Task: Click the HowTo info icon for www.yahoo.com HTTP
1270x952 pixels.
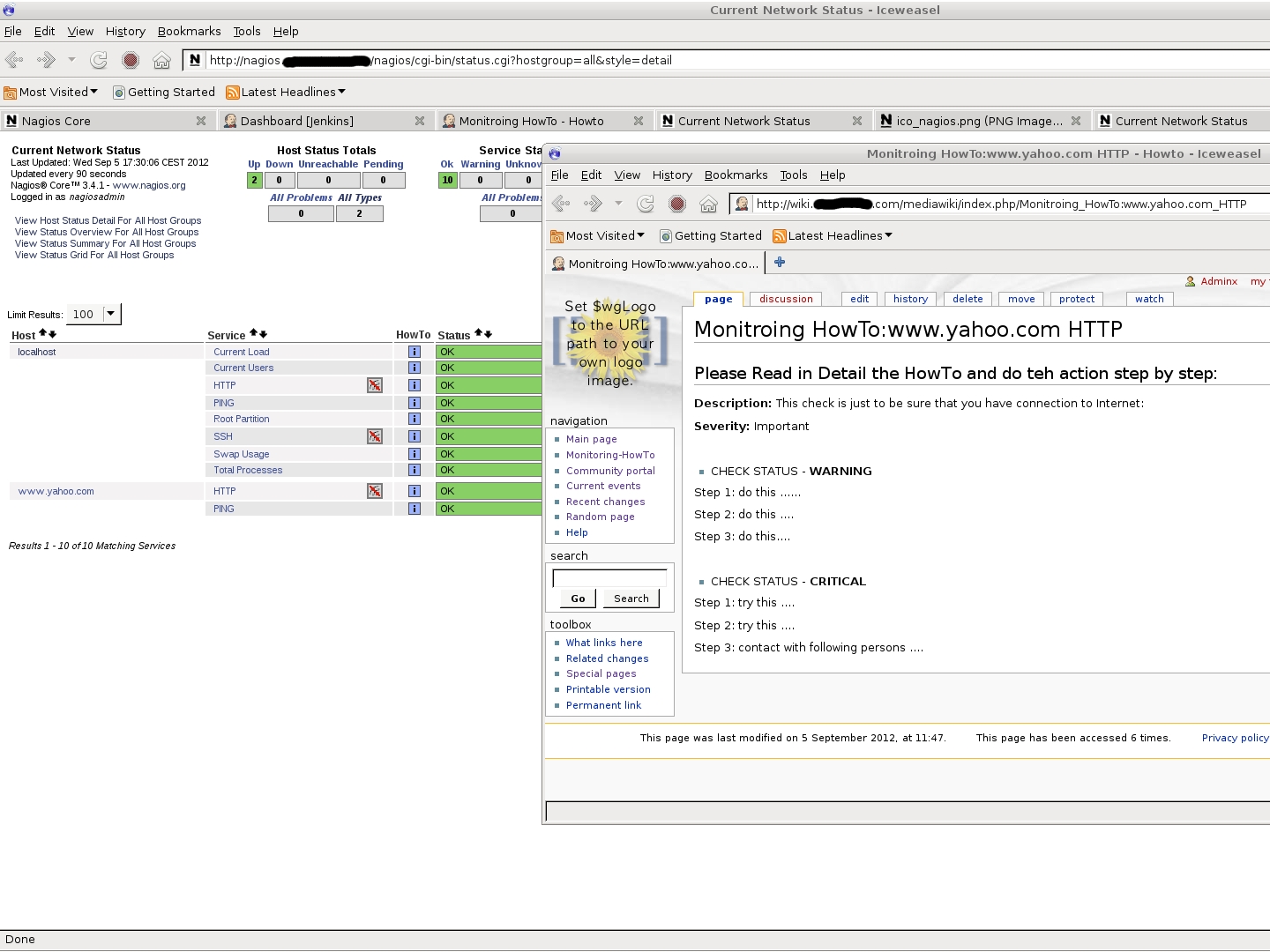Action: [415, 491]
